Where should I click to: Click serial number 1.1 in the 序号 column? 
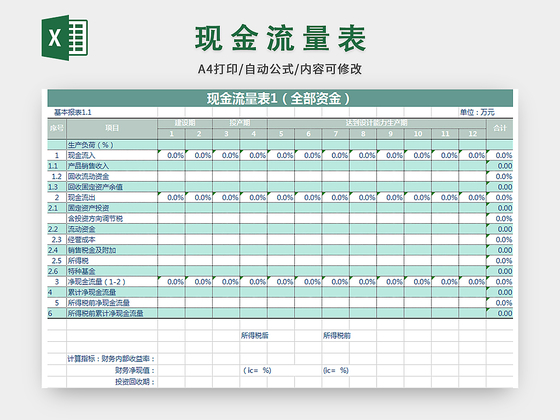coord(53,166)
